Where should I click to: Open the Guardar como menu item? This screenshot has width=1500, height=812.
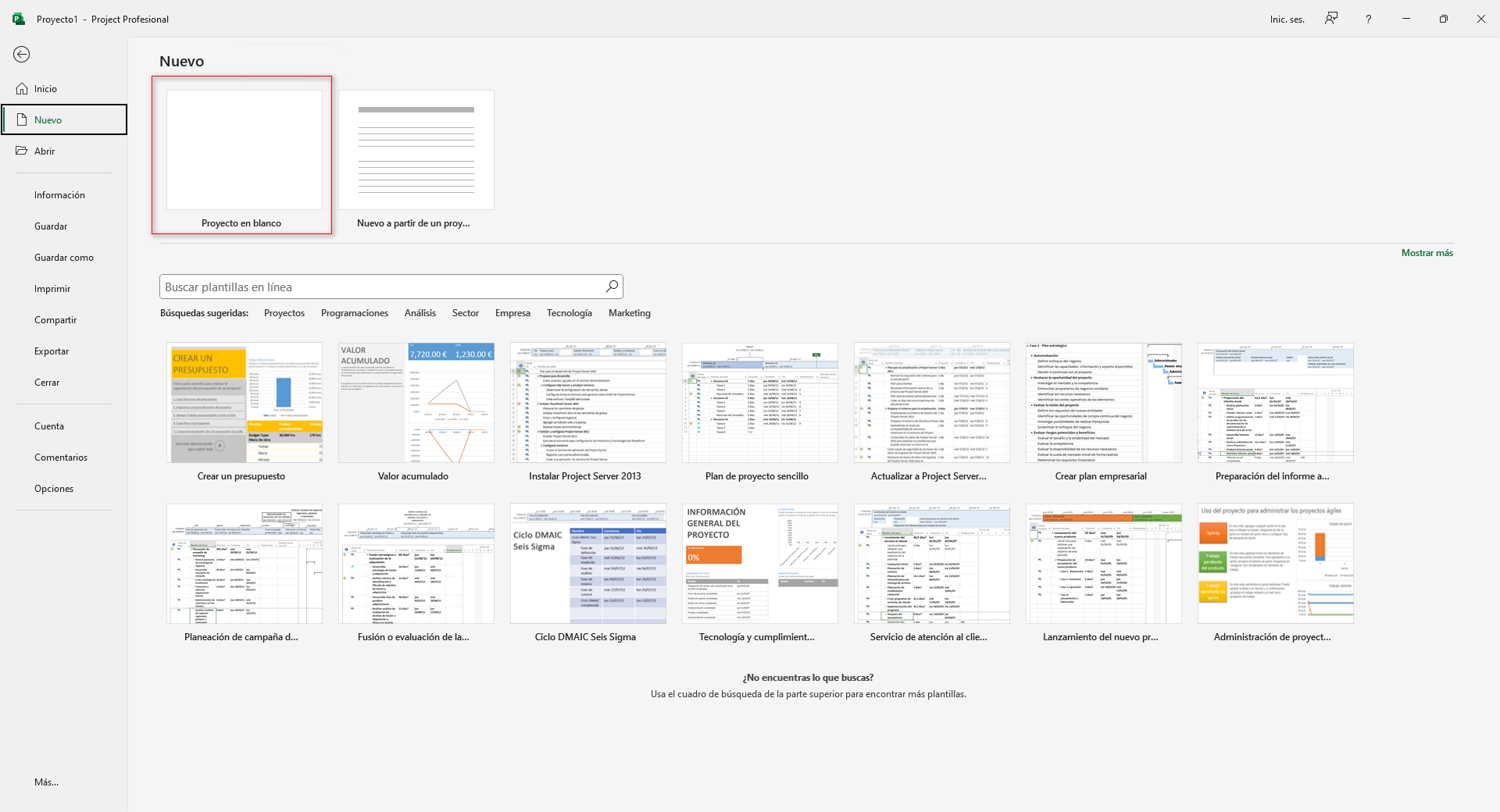[x=63, y=258]
